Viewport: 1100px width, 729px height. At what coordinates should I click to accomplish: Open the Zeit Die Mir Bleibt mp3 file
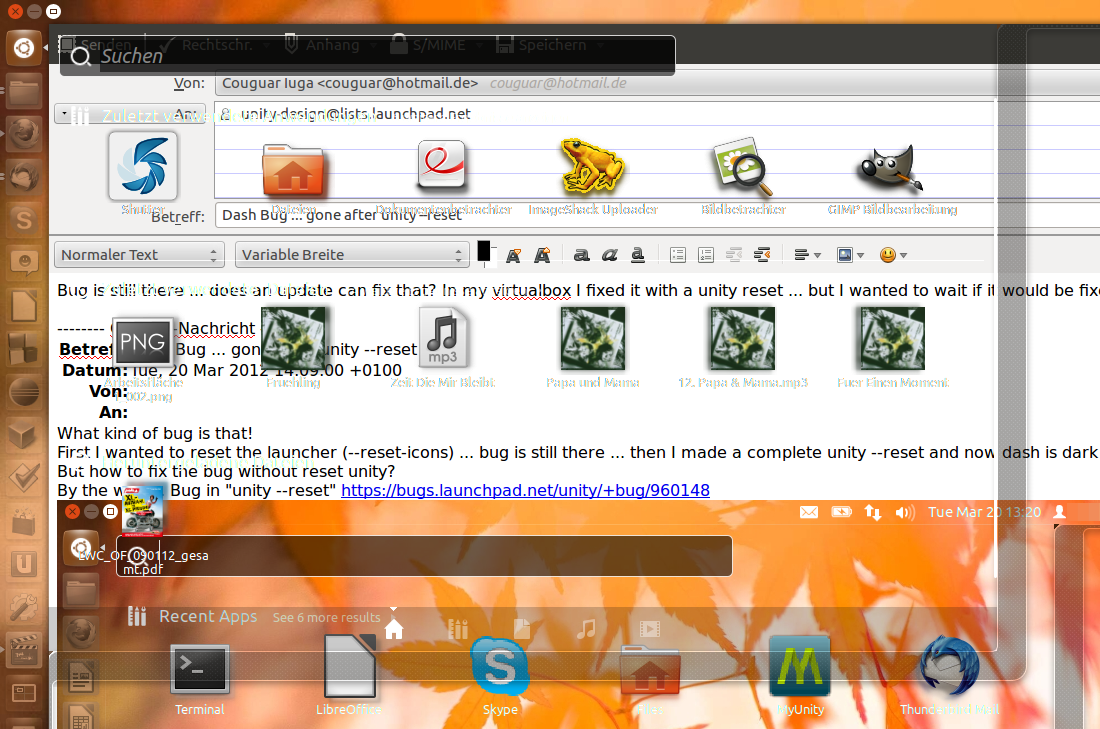(442, 337)
